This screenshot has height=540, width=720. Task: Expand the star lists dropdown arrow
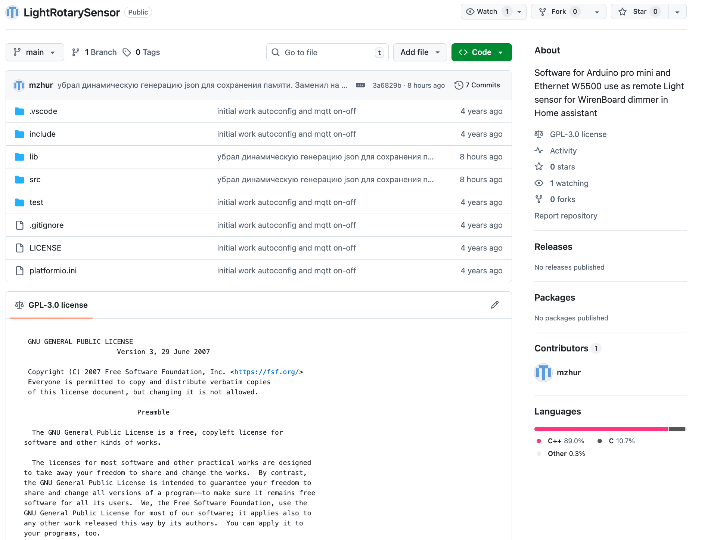(678, 12)
